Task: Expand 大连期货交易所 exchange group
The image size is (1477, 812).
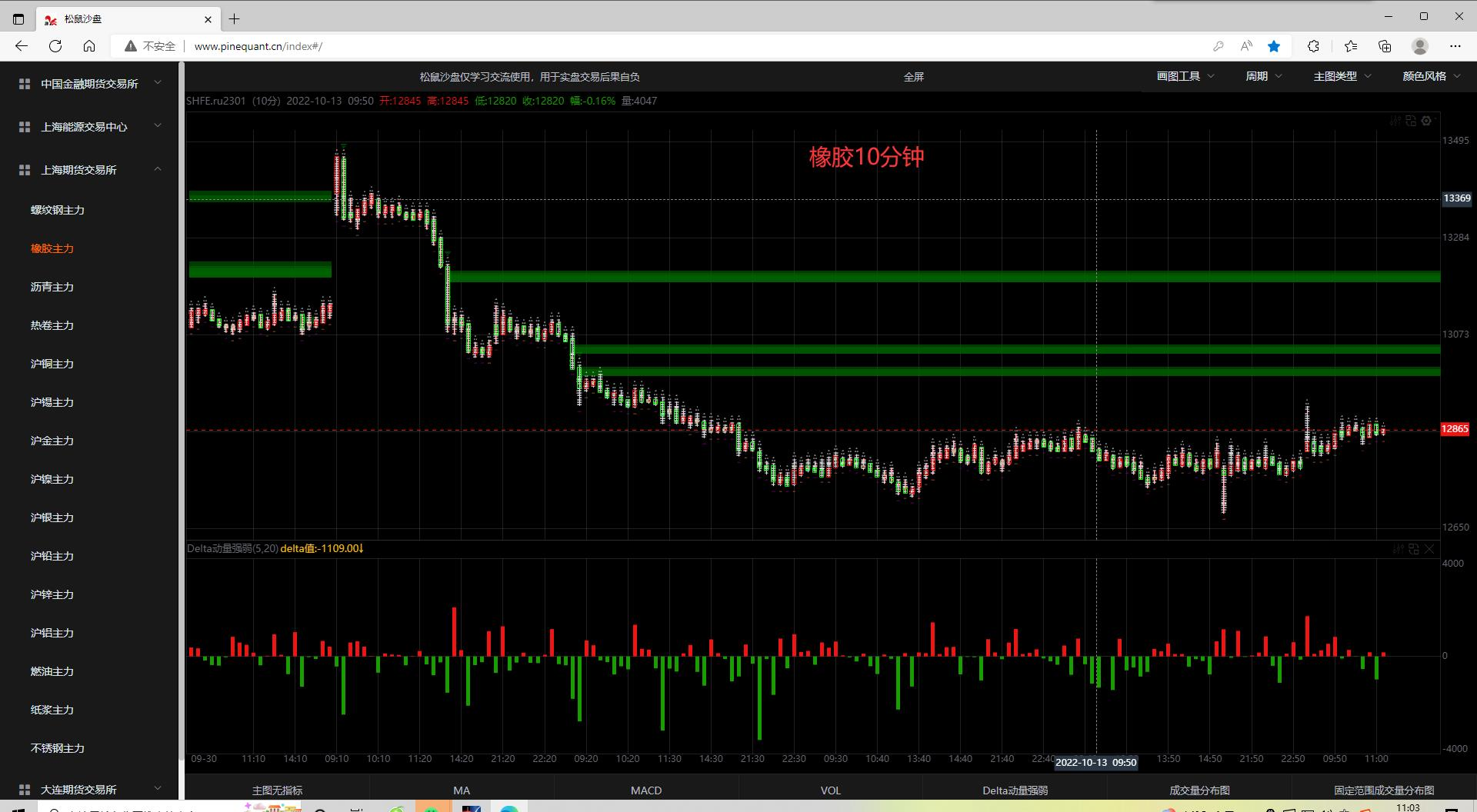Action: 158,789
